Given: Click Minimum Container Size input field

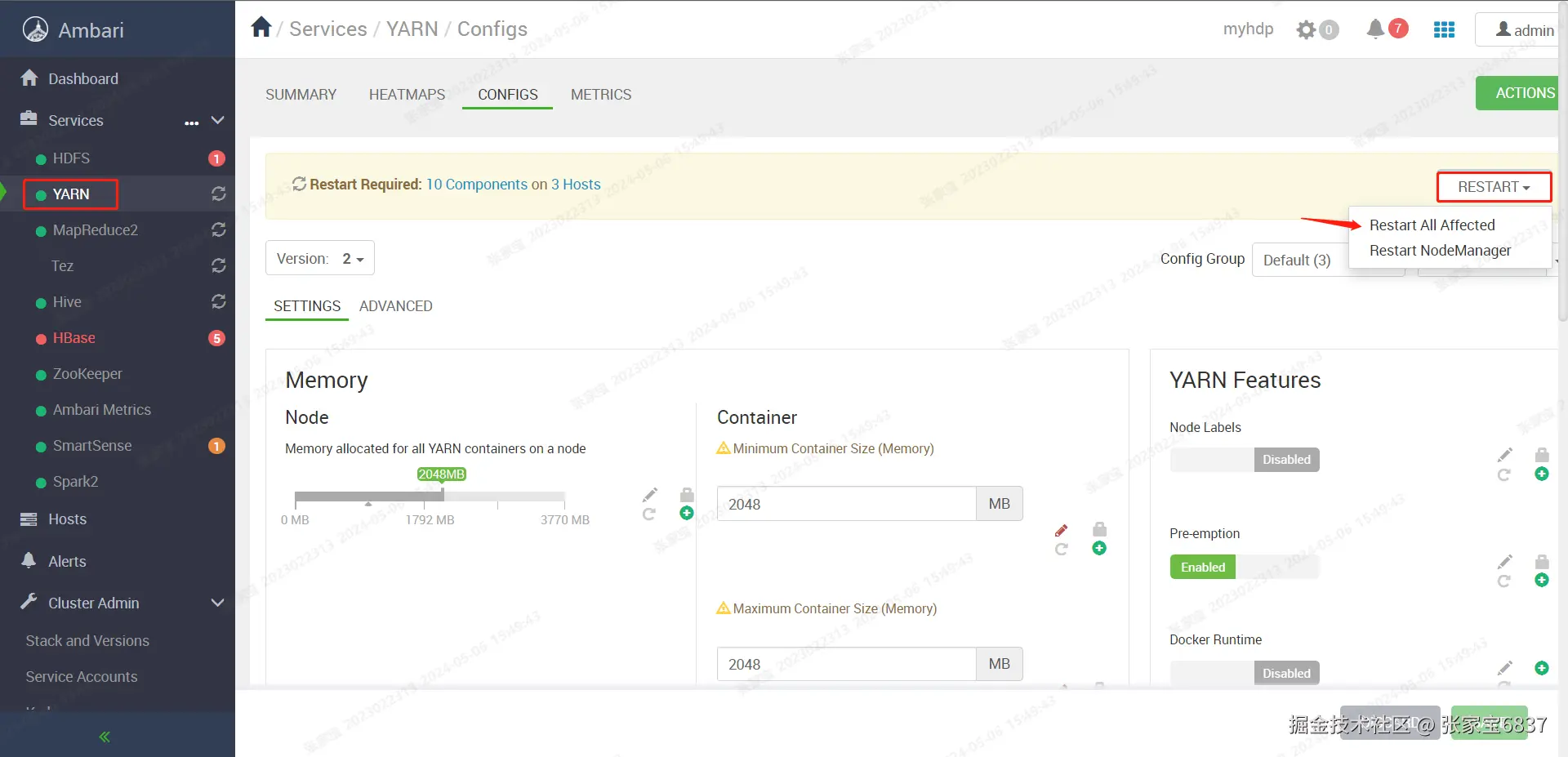Looking at the screenshot, I should click(846, 504).
